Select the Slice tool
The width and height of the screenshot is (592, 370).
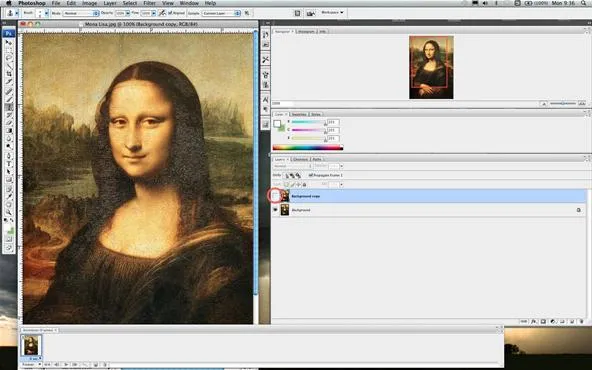pos(9,81)
